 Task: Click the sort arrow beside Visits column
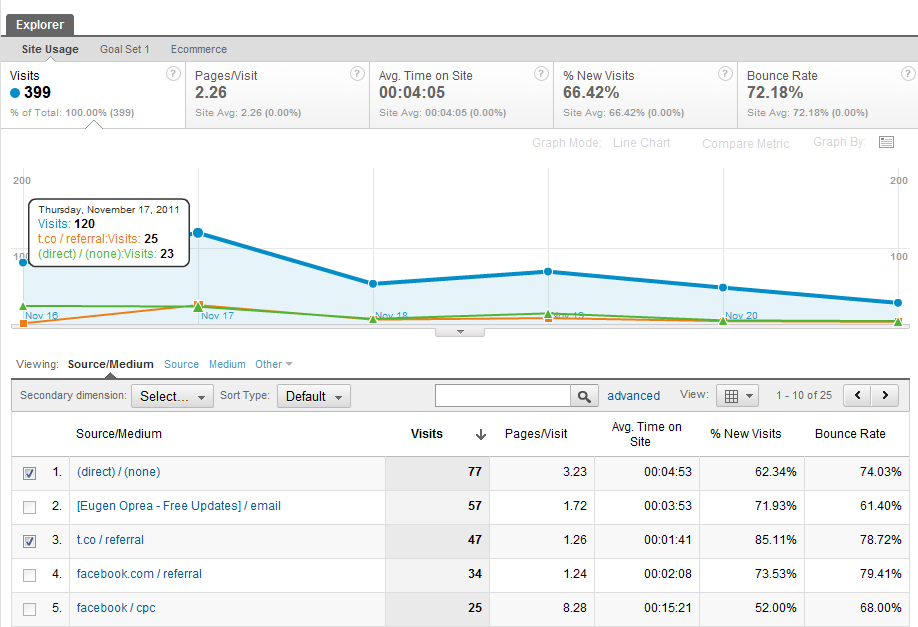tap(480, 434)
